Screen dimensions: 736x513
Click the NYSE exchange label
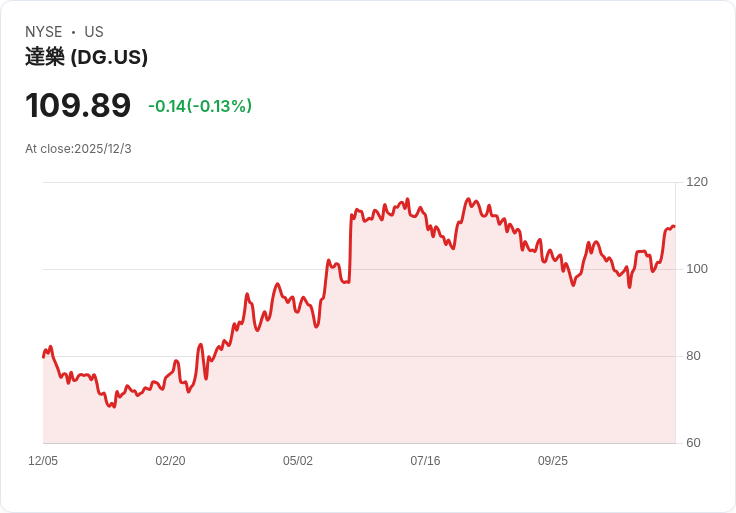44,32
